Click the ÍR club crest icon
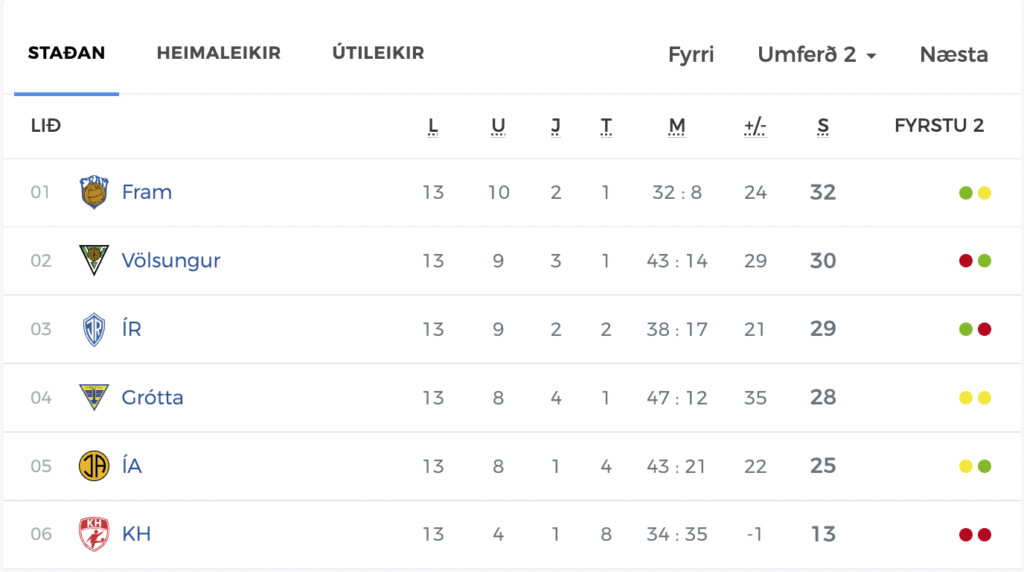Viewport: 1024px width, 572px height. tap(94, 329)
